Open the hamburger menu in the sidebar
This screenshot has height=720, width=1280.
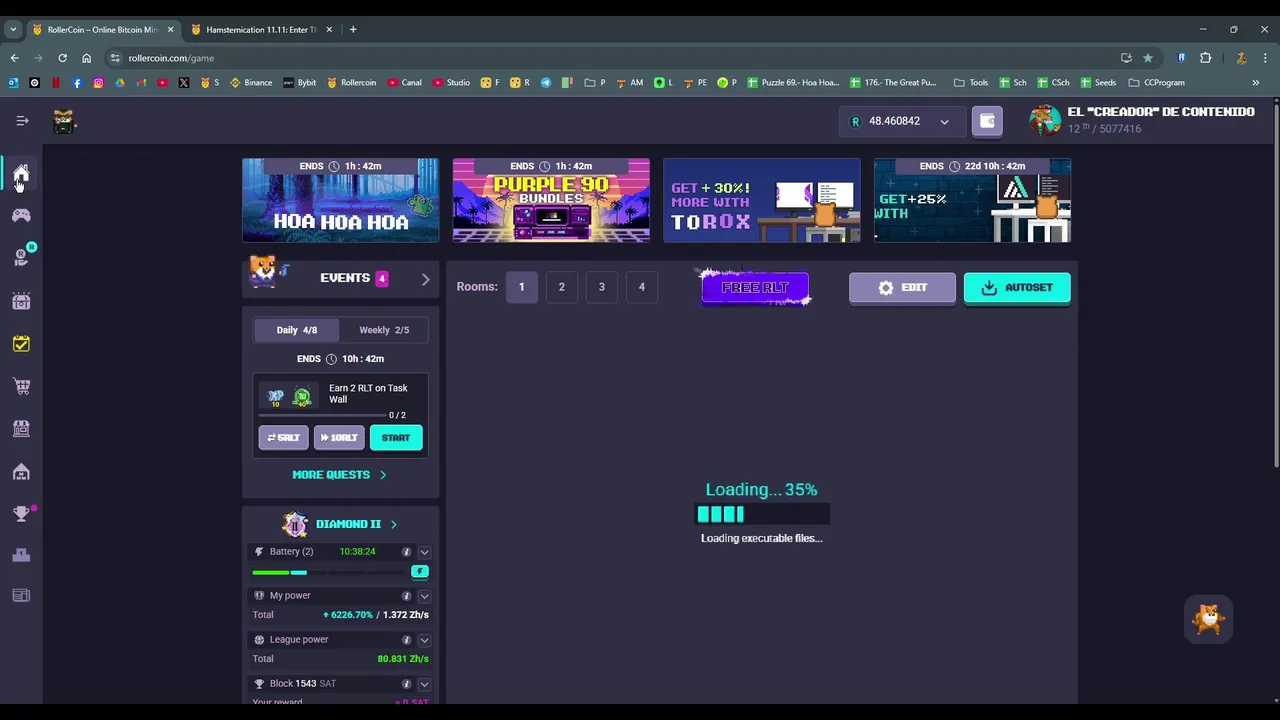pos(22,121)
